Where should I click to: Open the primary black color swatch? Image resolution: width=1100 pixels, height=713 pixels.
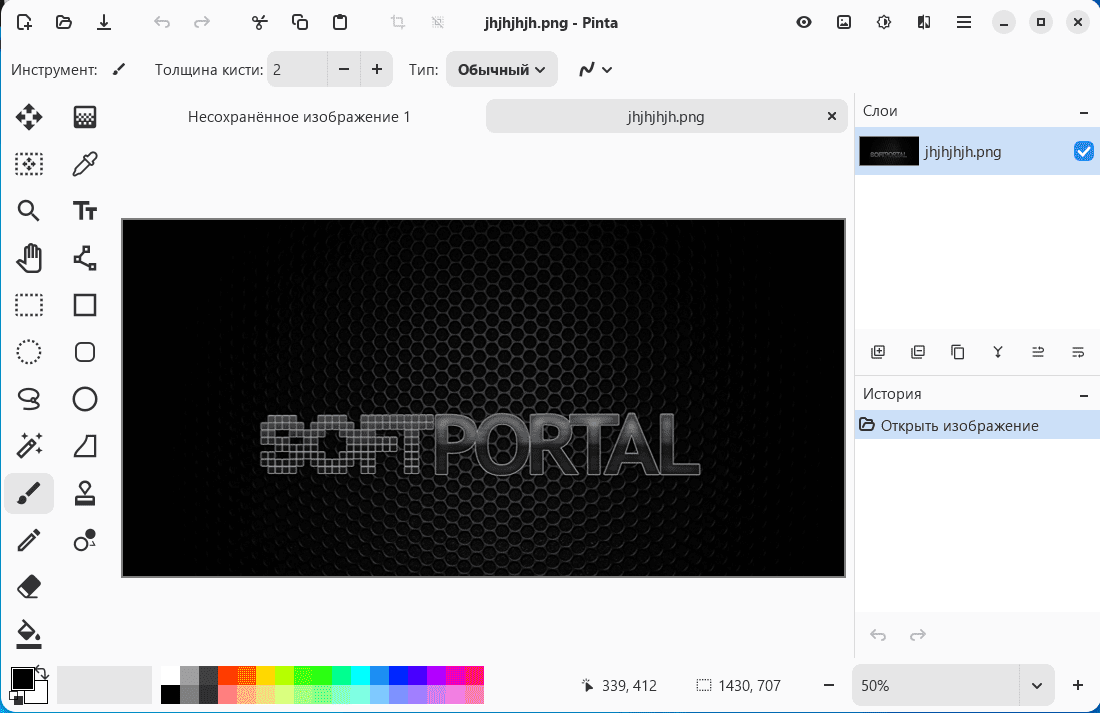coord(22,679)
